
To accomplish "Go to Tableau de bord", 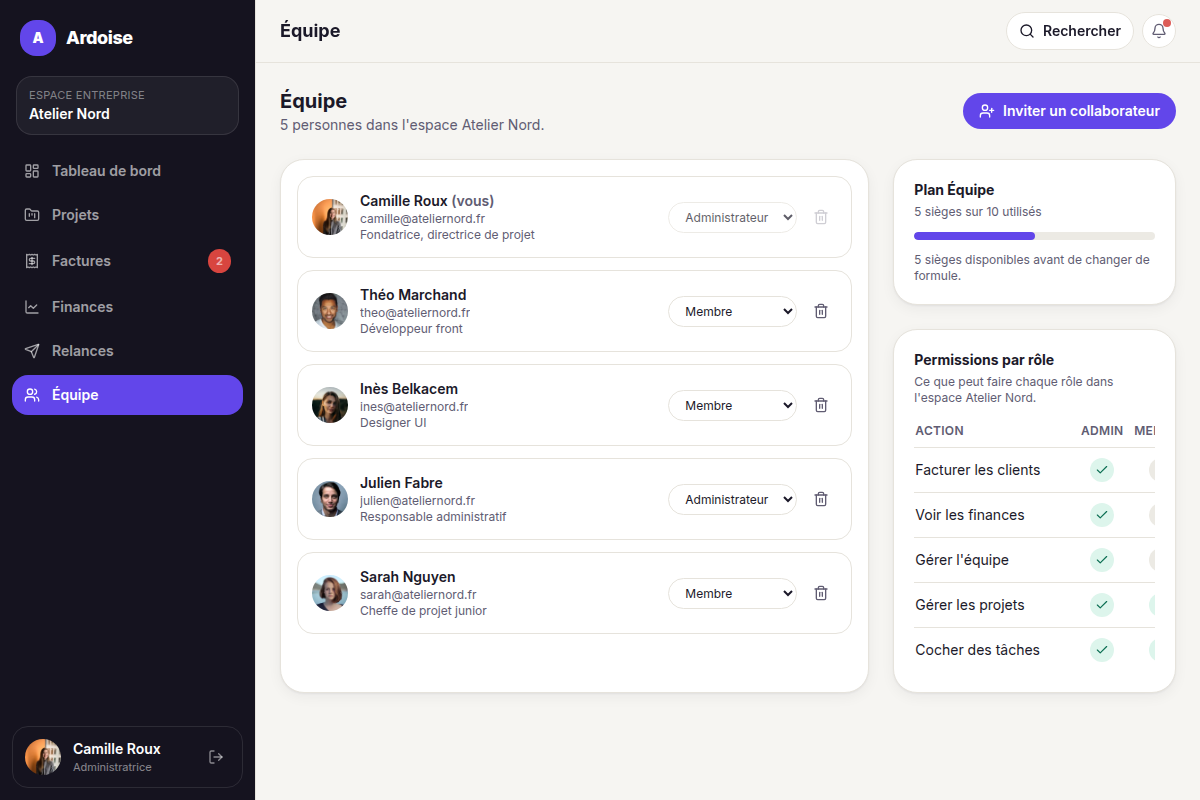I will [x=127, y=171].
